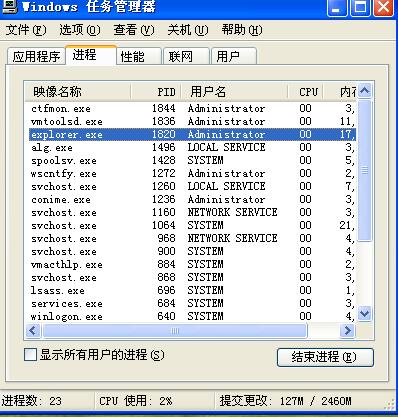This screenshot has height=417, width=398.
Task: Select svchost.exe with PID 900
Action: click(192, 251)
